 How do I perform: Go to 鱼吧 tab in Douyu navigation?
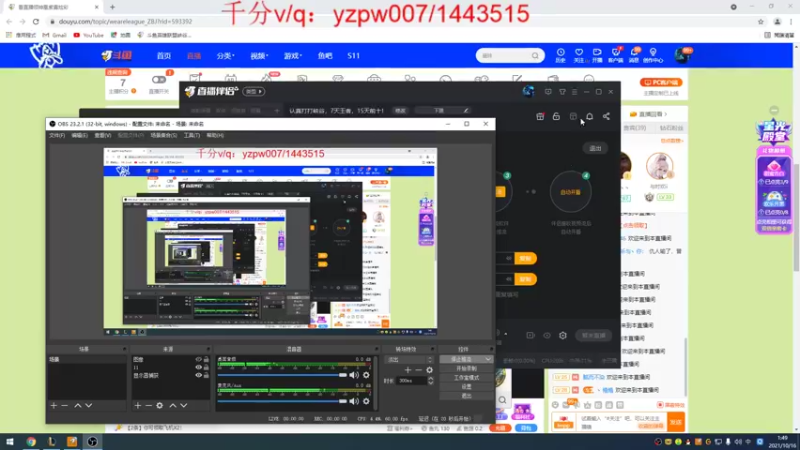tap(325, 56)
